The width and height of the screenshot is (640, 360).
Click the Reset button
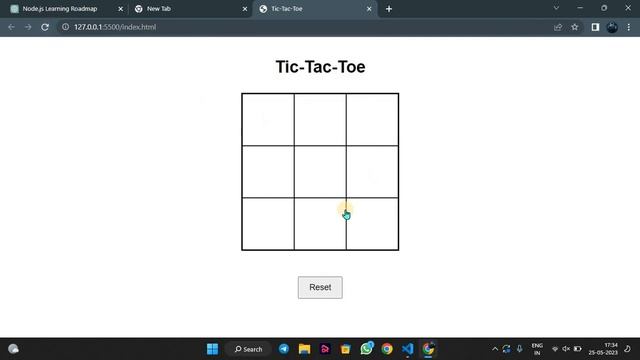tap(320, 287)
